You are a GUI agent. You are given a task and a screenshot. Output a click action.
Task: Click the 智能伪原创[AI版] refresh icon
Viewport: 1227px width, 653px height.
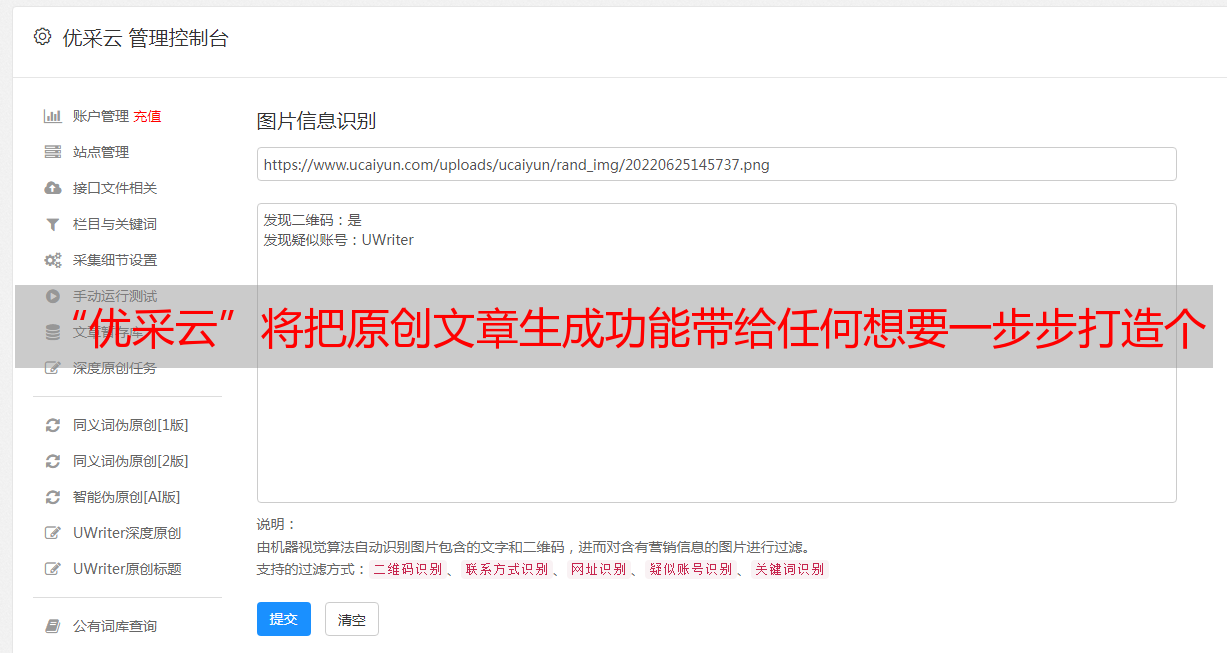pyautogui.click(x=53, y=497)
